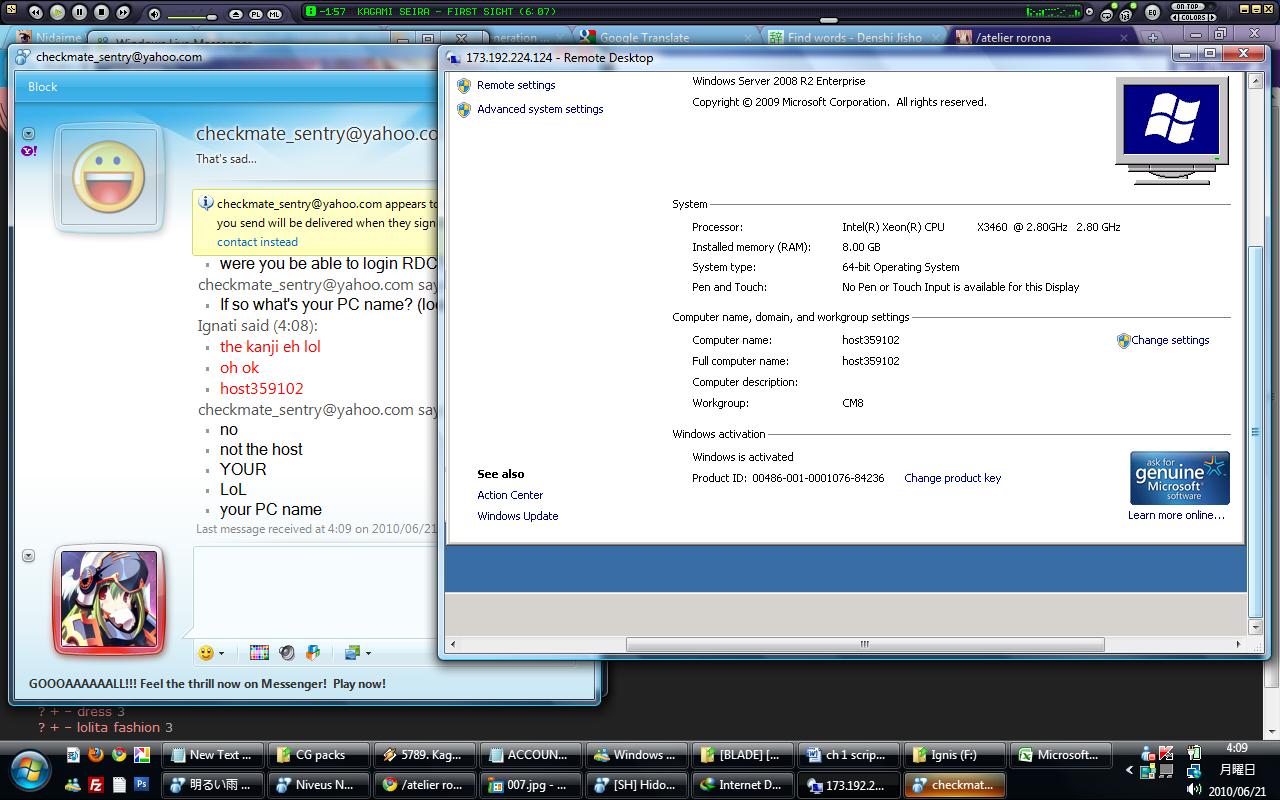Click the previous track button in music player
Screen dimensions: 1280x800
(x=35, y=12)
